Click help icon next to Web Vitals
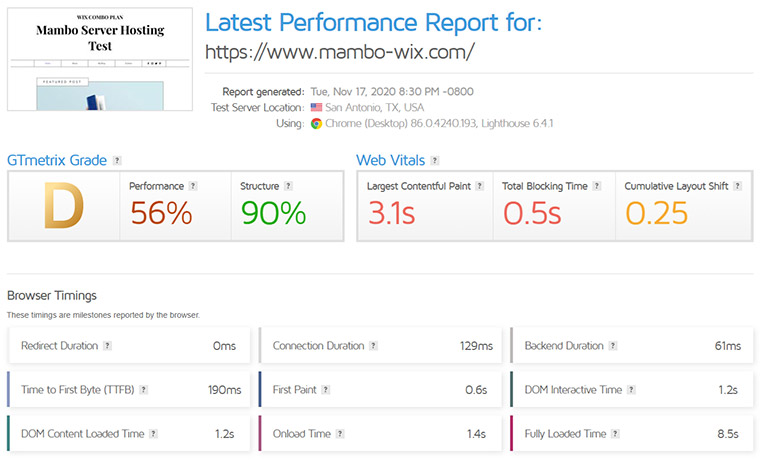Screen dimensions: 760x460 point(435,160)
